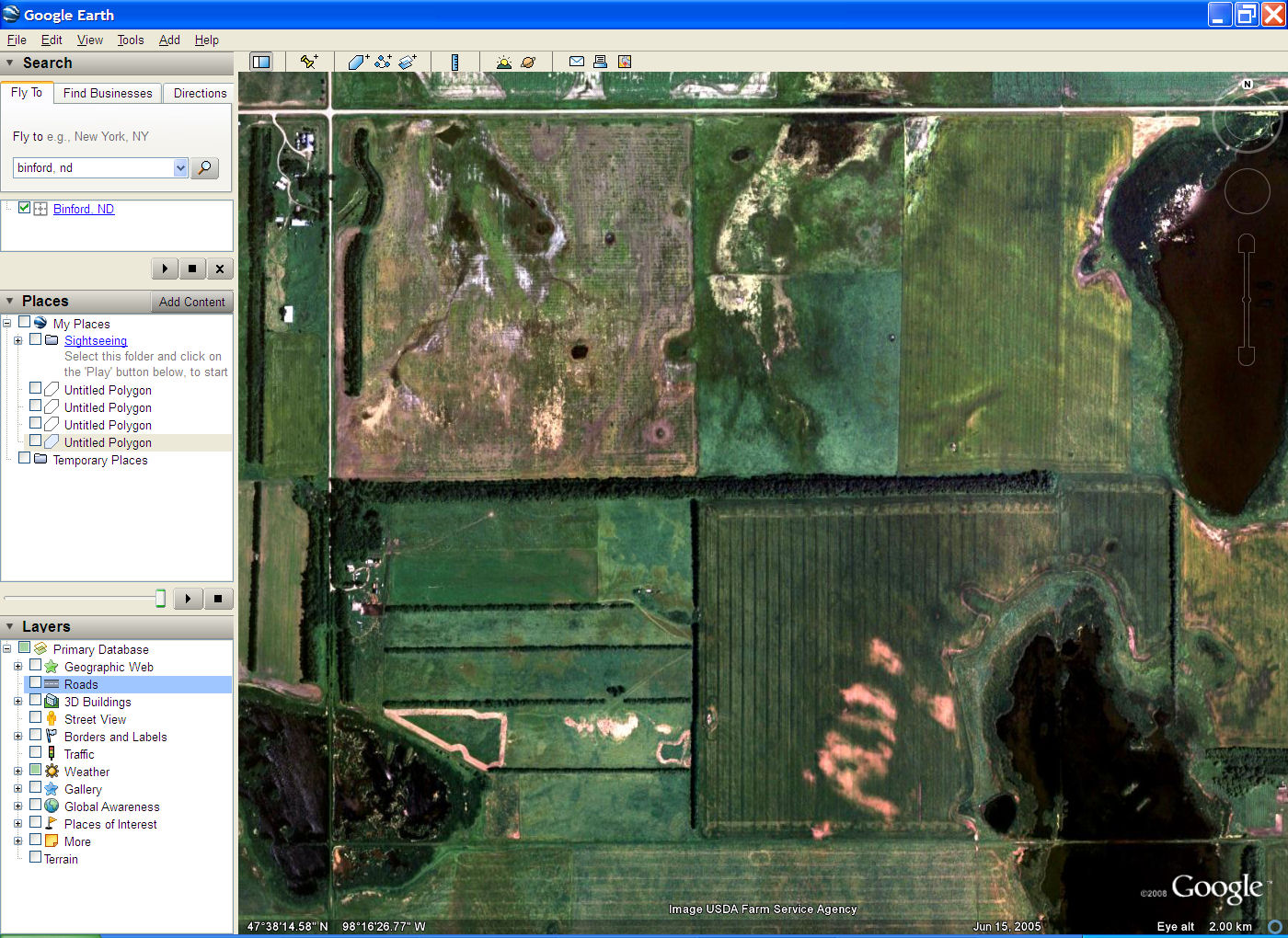1288x938 pixels.
Task: Click the Traffic layer icon
Action: (52, 754)
